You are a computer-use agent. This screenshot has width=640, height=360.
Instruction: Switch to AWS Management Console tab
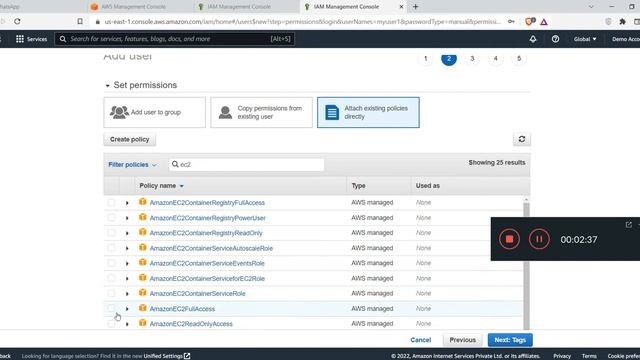(133, 7)
